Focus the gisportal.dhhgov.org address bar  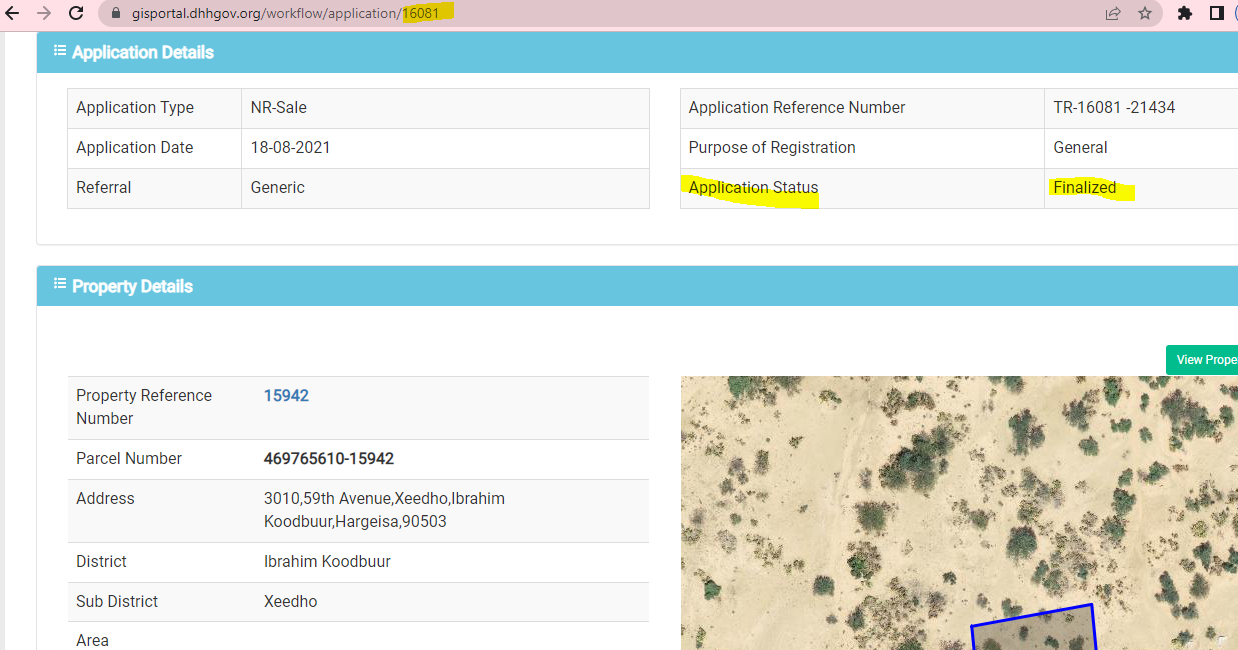click(x=630, y=14)
